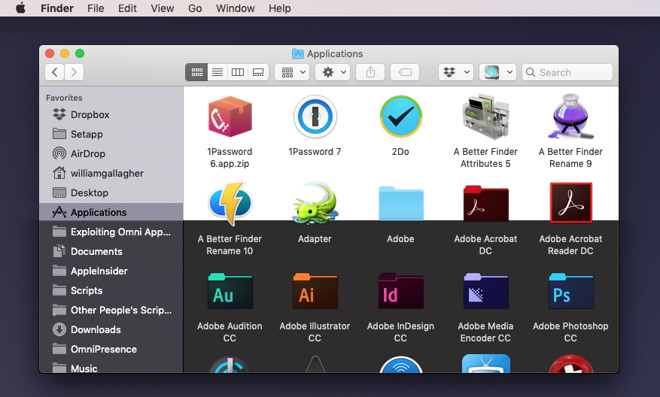Open the gear Action menu
This screenshot has width=660, height=397.
point(333,72)
